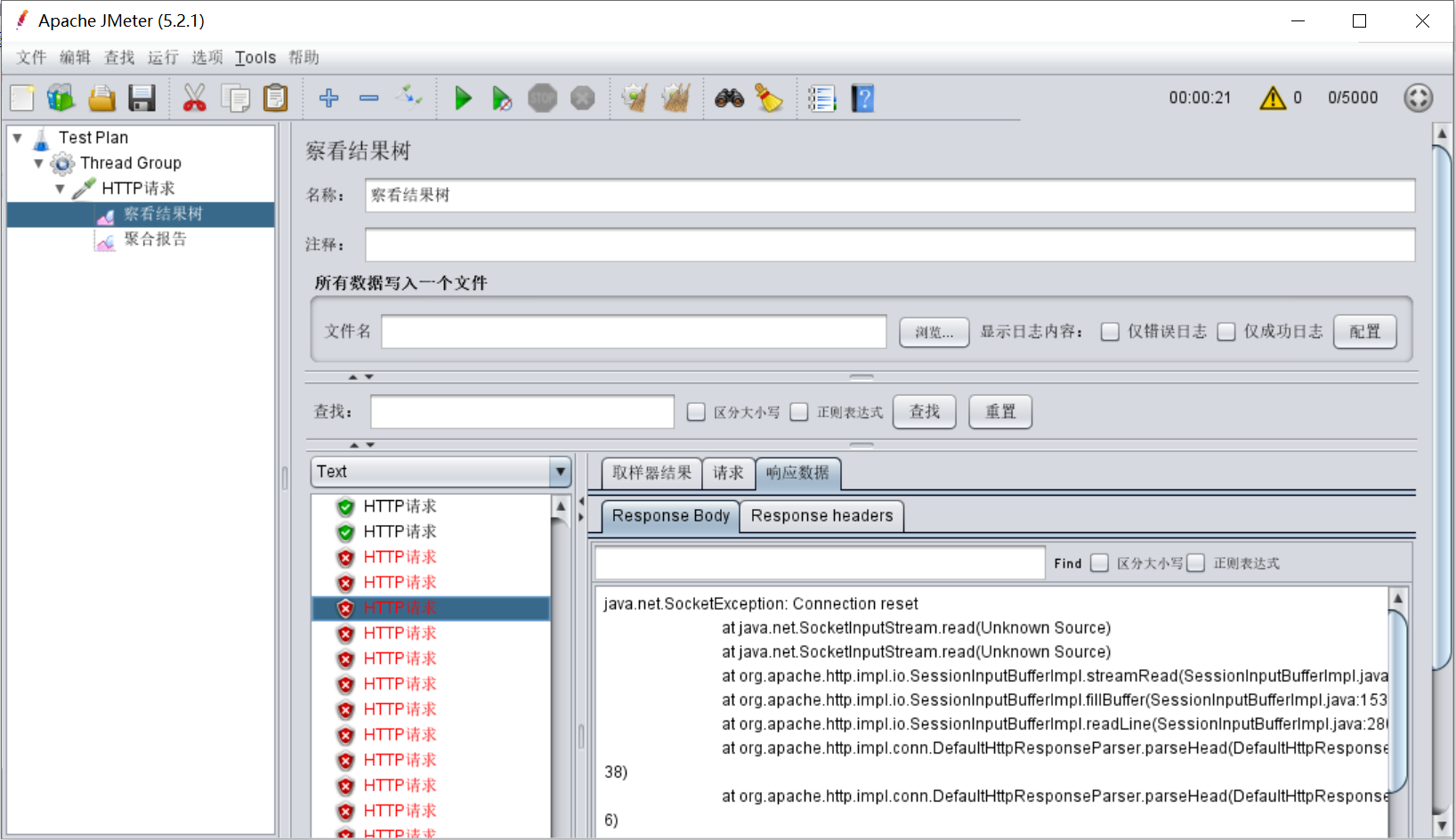Click the Paste clipboard icon
The width and height of the screenshot is (1456, 840).
coord(276,98)
